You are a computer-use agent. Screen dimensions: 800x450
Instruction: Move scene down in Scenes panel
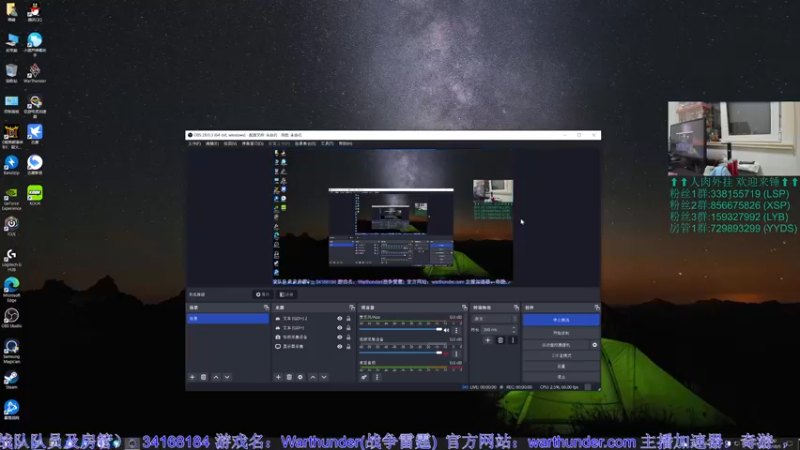(227, 377)
